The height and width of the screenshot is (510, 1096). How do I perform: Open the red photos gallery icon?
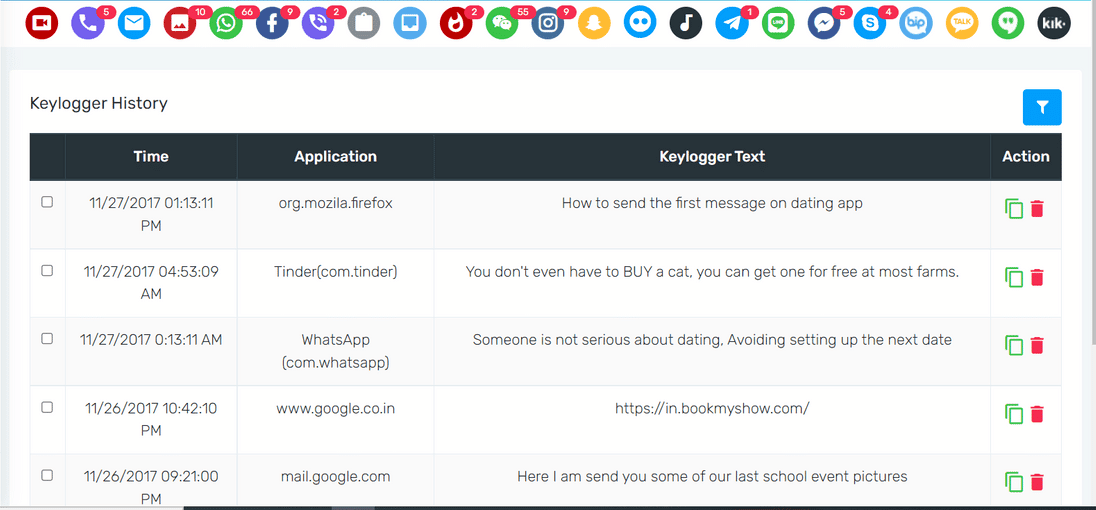[180, 24]
